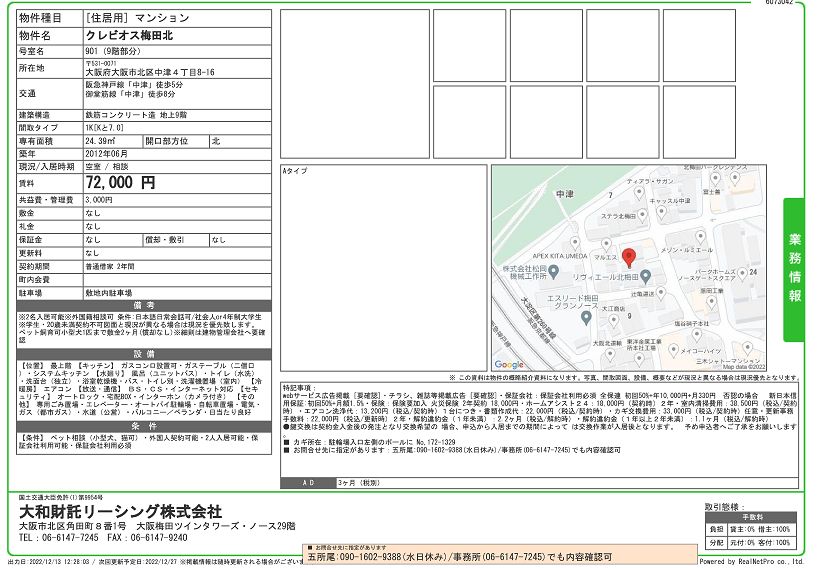Click the 中津 station label on the map
This screenshot has width=820, height=568.
[565, 194]
